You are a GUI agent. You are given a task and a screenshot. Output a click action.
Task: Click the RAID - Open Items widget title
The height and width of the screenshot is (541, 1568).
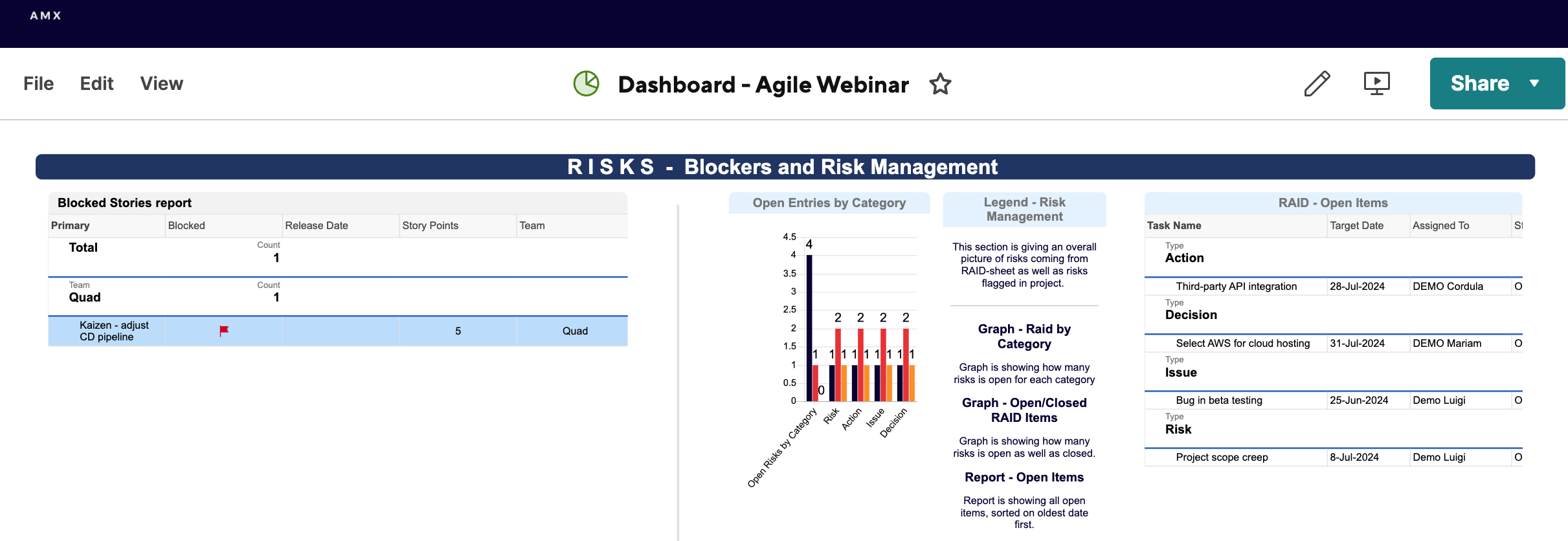point(1332,203)
